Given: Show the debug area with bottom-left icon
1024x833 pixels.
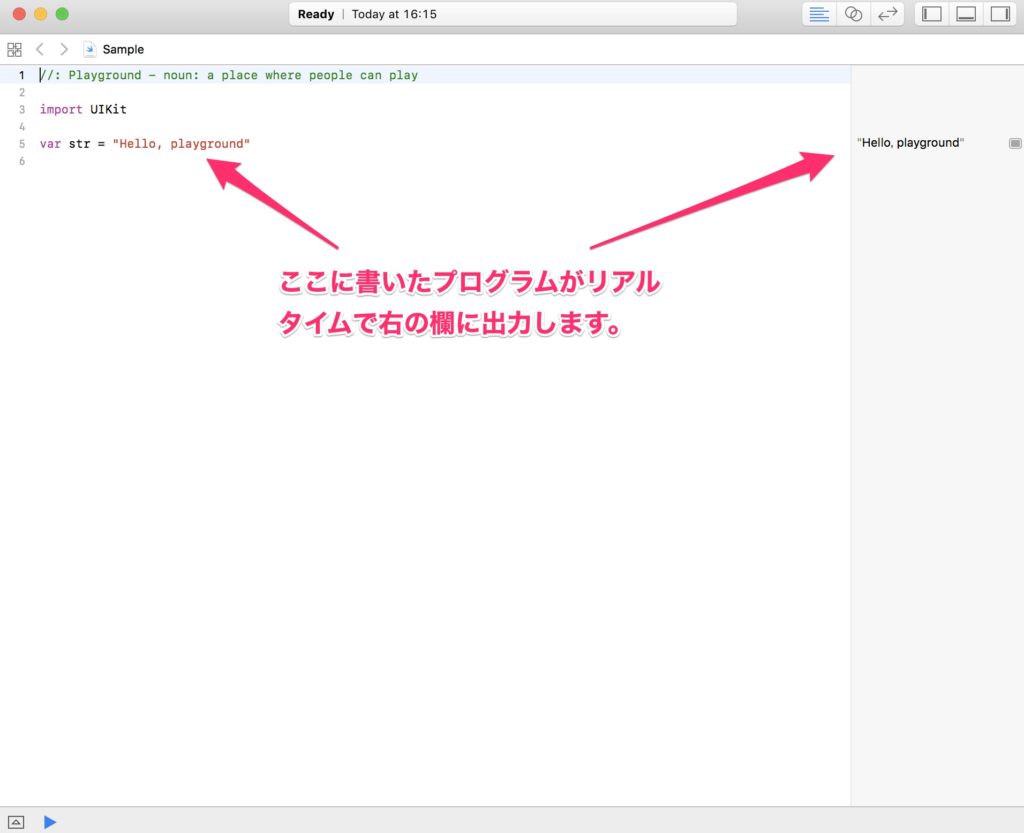Looking at the screenshot, I should coord(16,822).
